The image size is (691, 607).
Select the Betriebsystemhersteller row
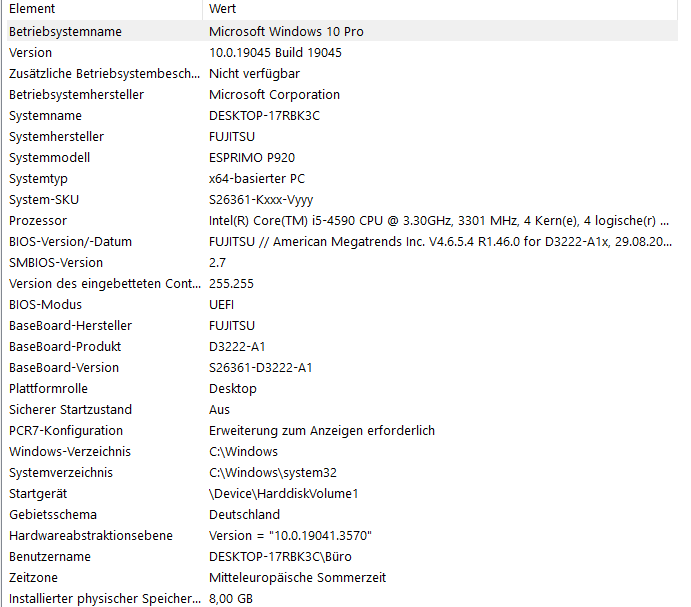[x=342, y=95]
